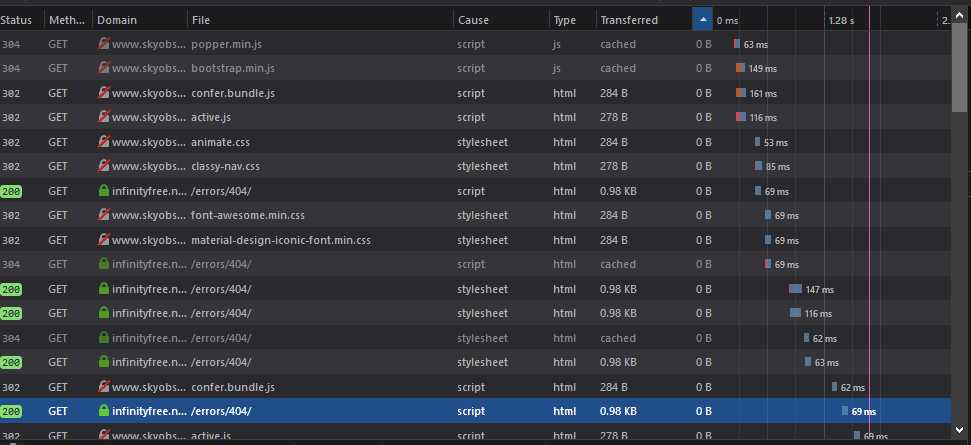Click the scrollbar down arrow button
Viewport: 971px width, 445px height.
pos(961,428)
